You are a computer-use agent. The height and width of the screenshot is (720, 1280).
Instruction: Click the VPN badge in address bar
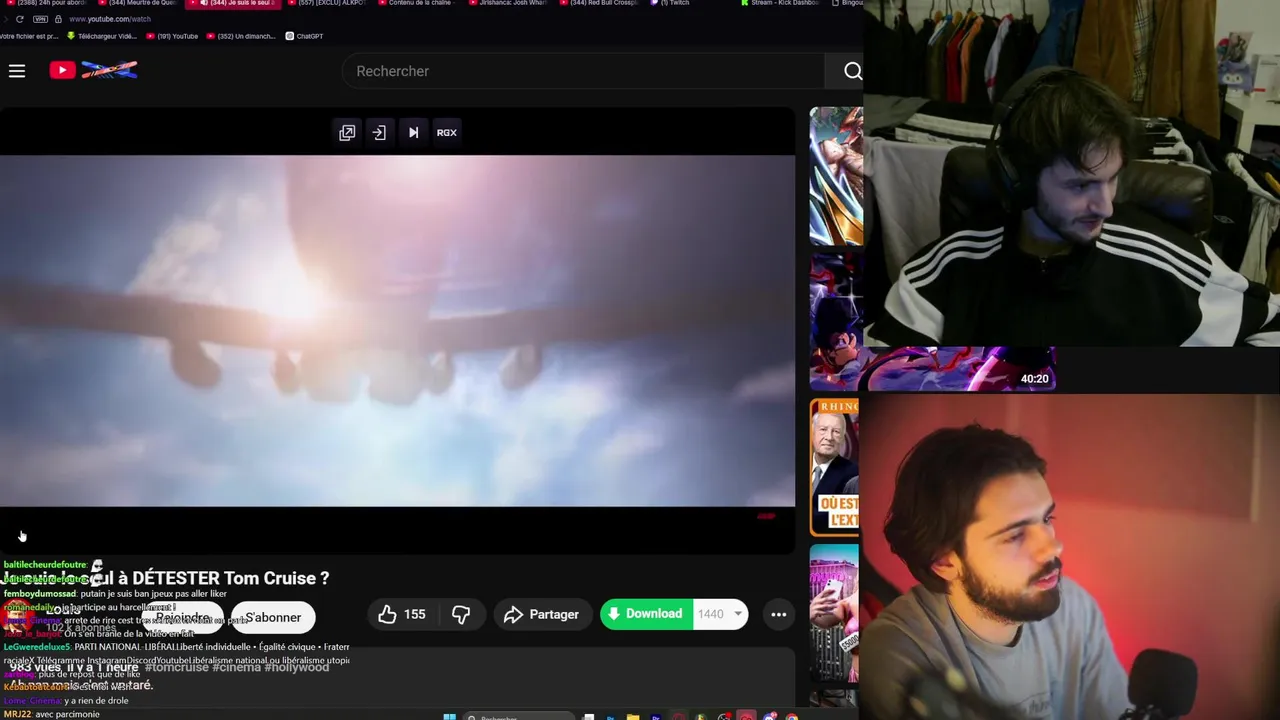click(x=40, y=19)
